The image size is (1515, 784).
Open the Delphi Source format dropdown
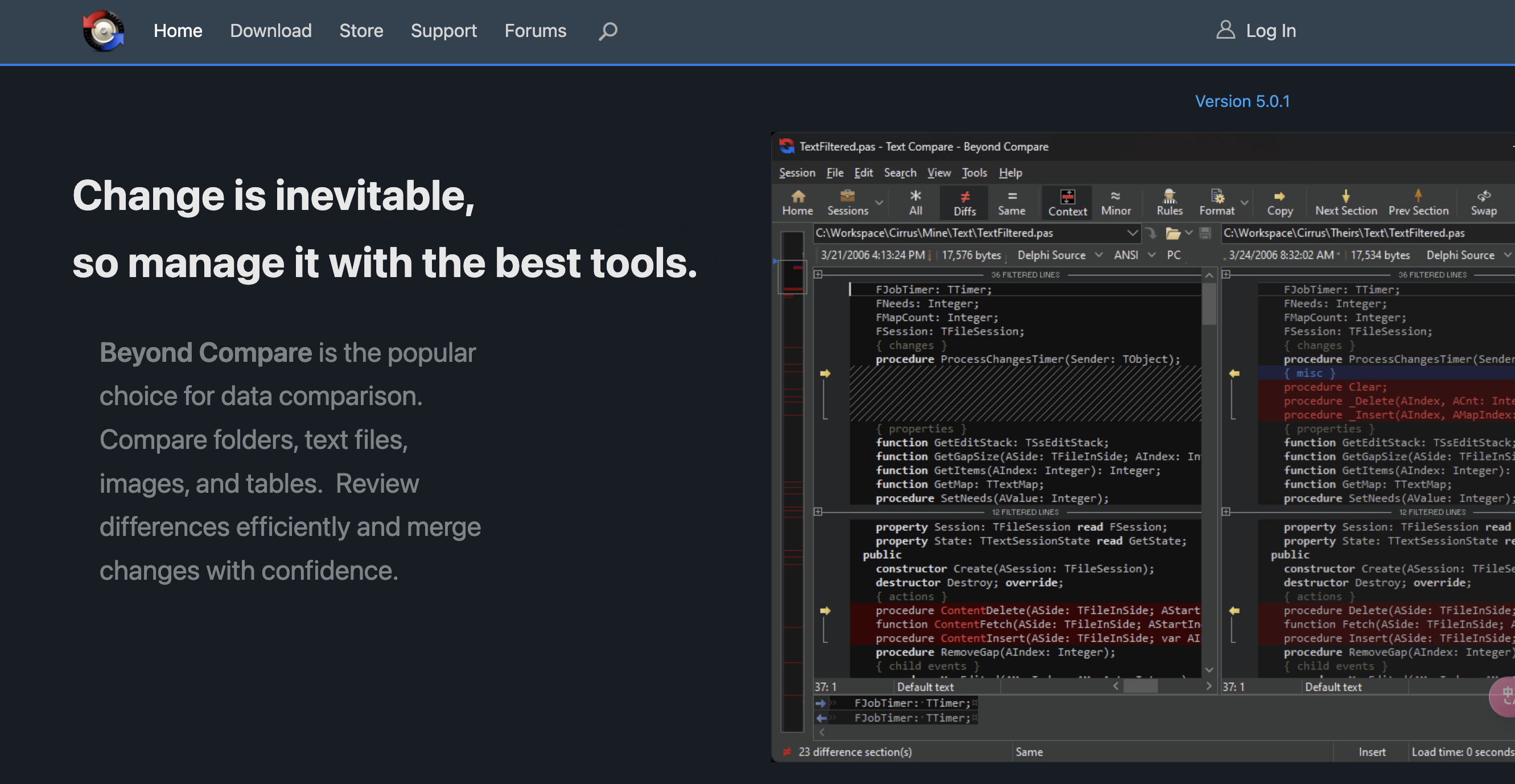point(1098,255)
